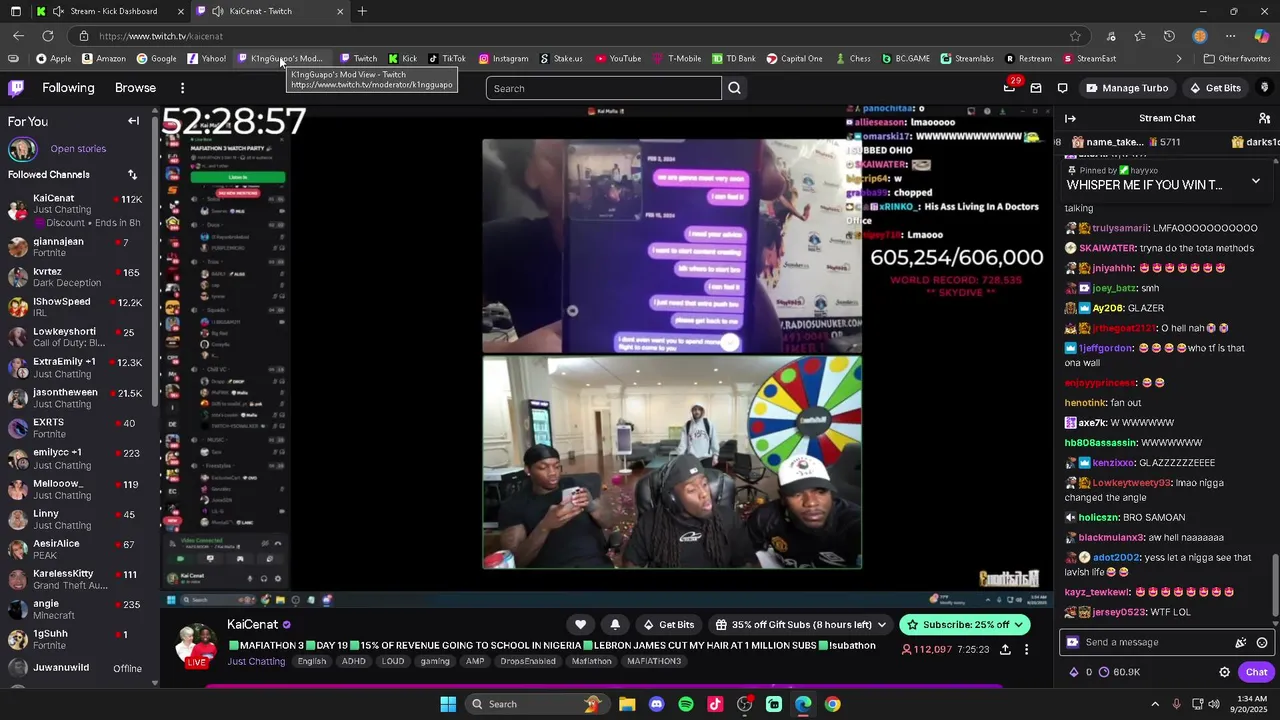This screenshot has height=720, width=1280.
Task: Open IShowSpeed channel in sidebar
Action: 80,308
